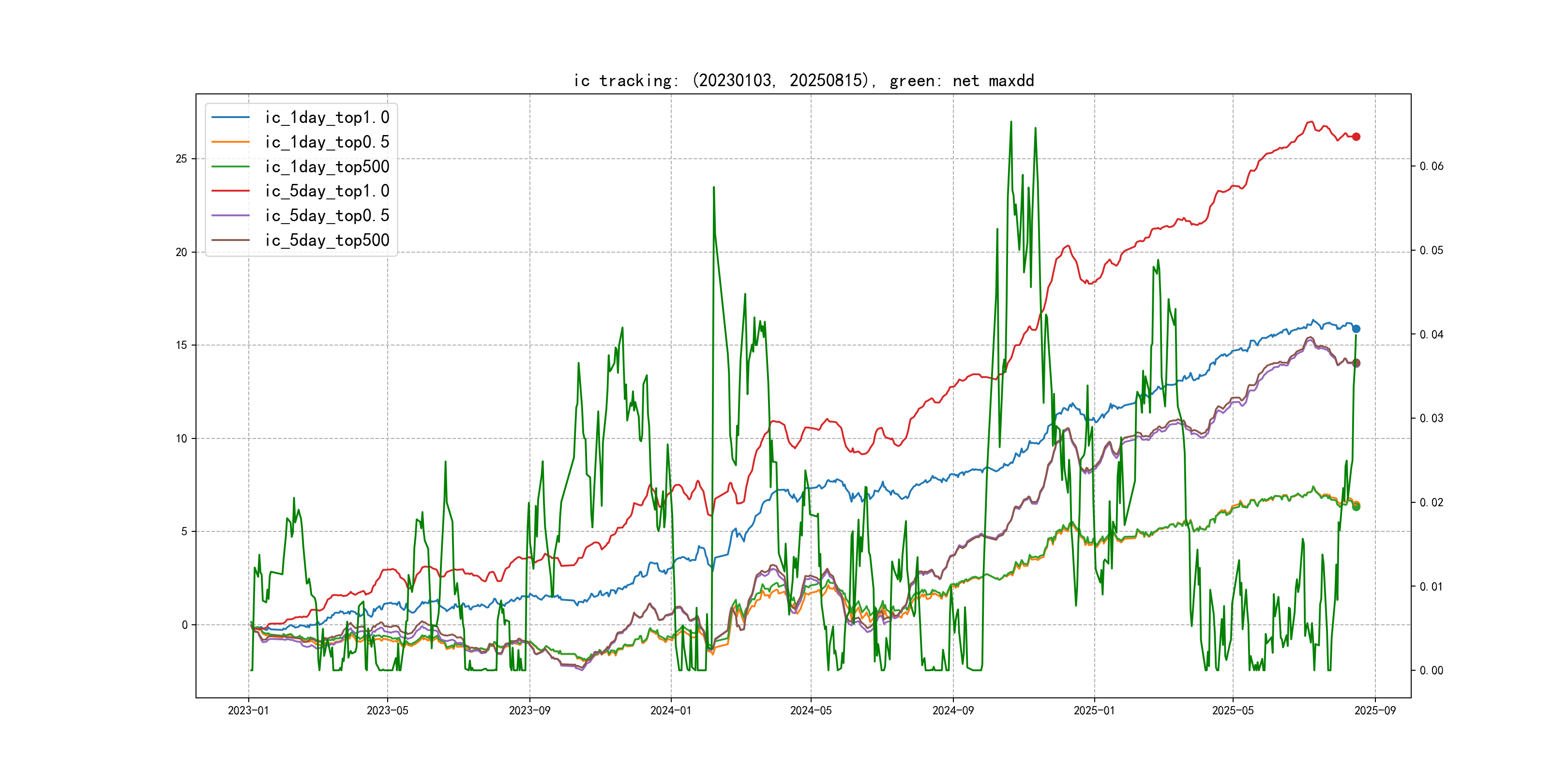Click the 2025-05 x-axis date label
The width and height of the screenshot is (1568, 784).
point(1233,710)
